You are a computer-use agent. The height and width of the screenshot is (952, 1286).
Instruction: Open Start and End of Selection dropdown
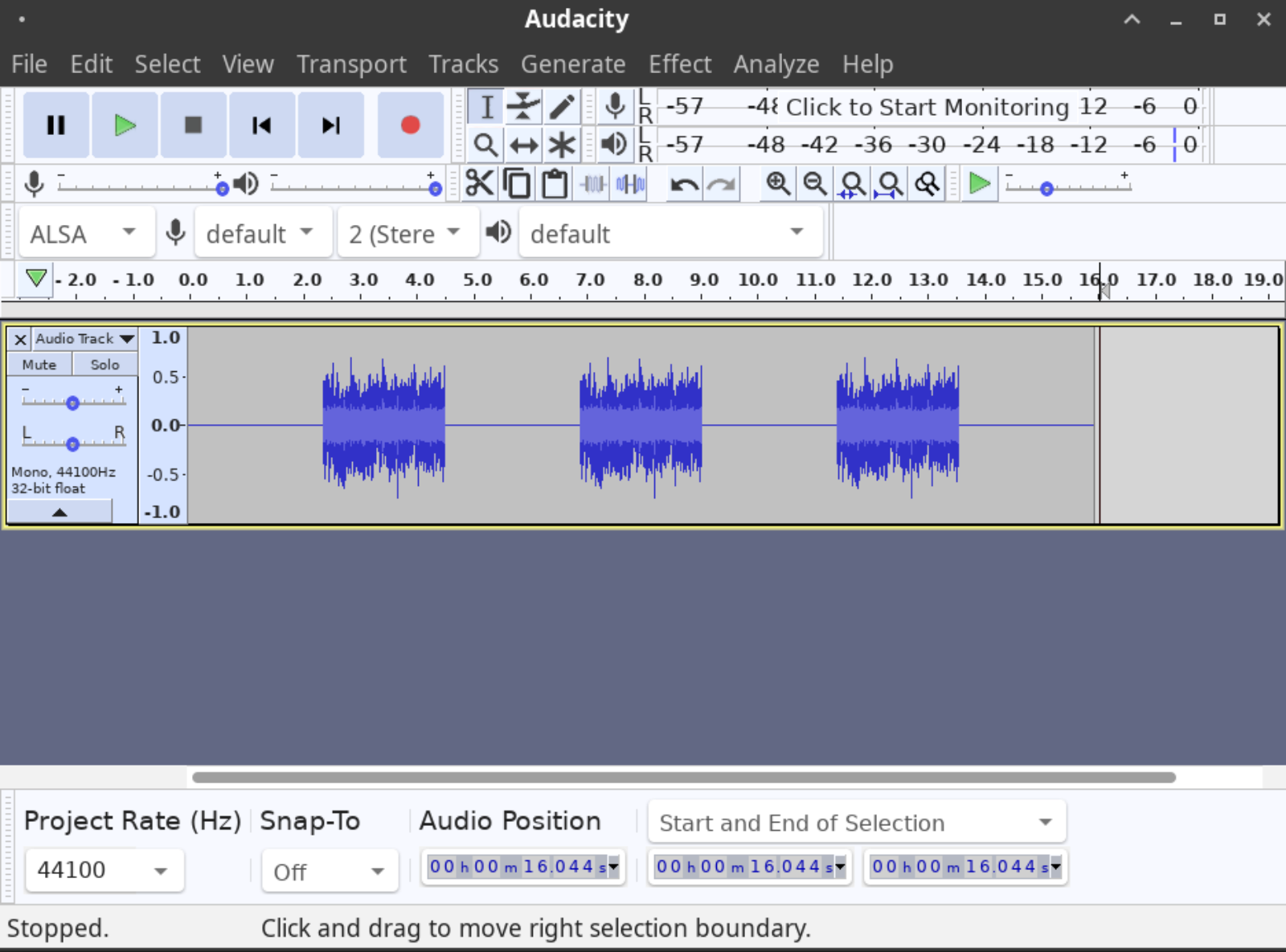[x=857, y=823]
